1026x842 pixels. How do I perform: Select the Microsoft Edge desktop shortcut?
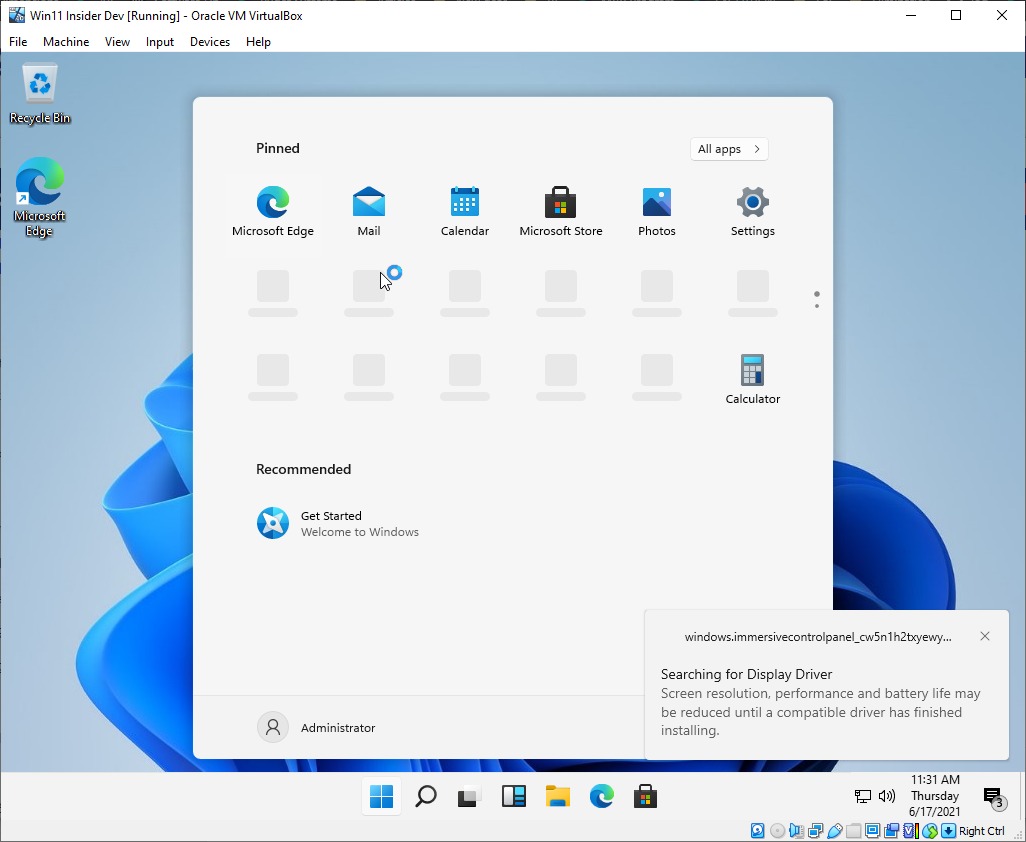click(40, 197)
